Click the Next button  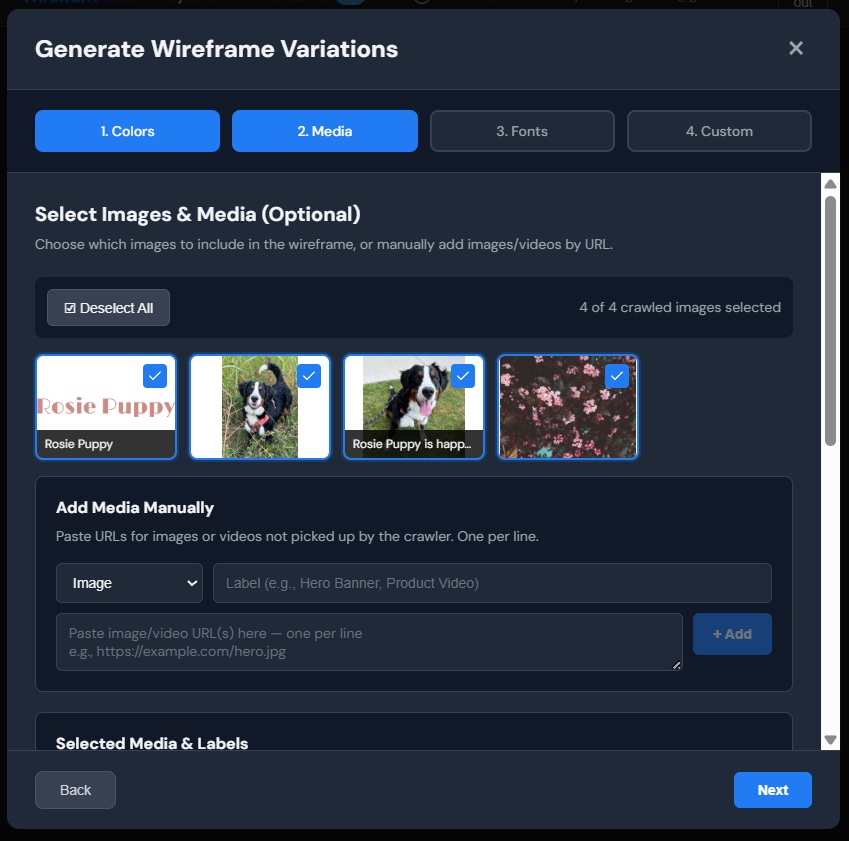click(772, 789)
